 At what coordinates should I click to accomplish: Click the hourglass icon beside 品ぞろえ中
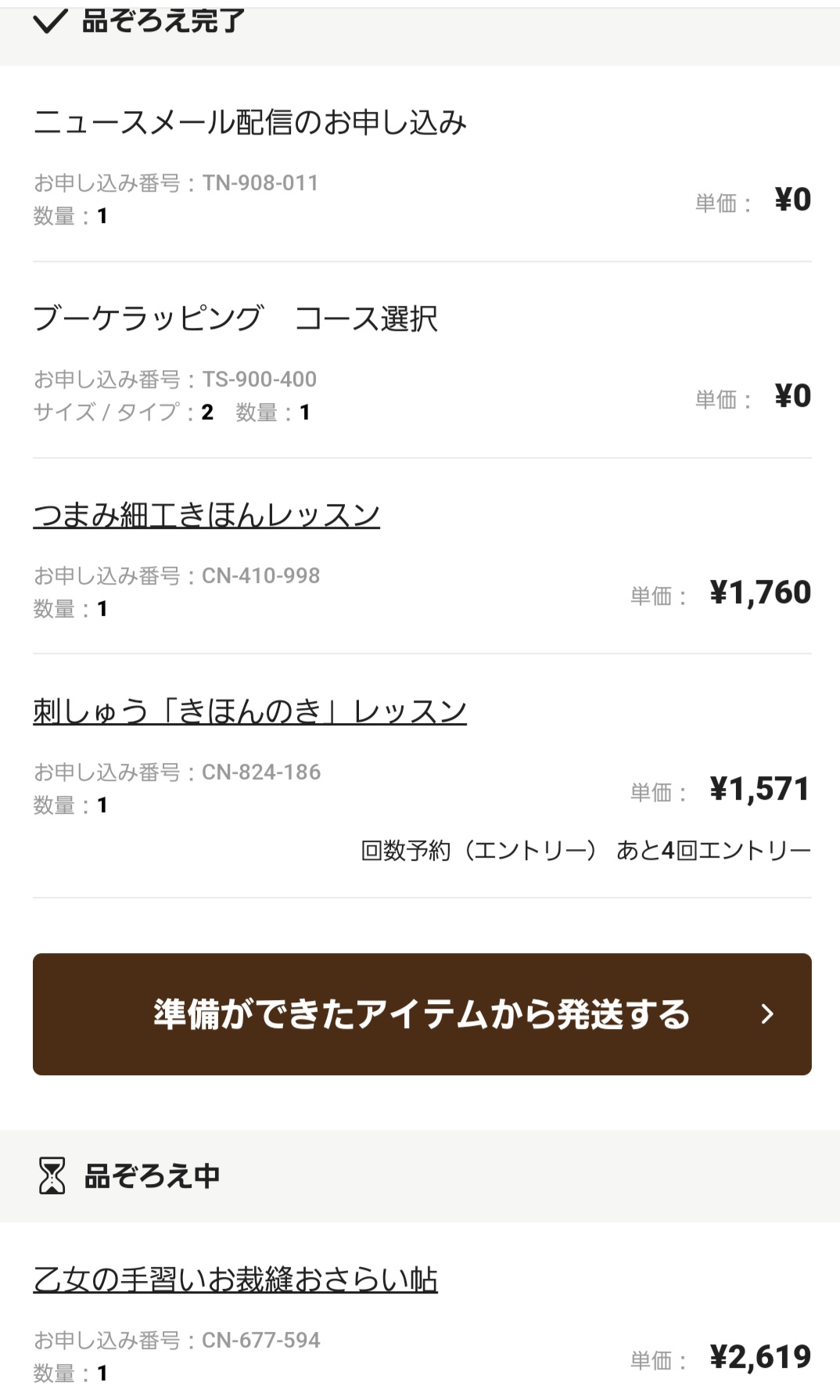pyautogui.click(x=52, y=1175)
